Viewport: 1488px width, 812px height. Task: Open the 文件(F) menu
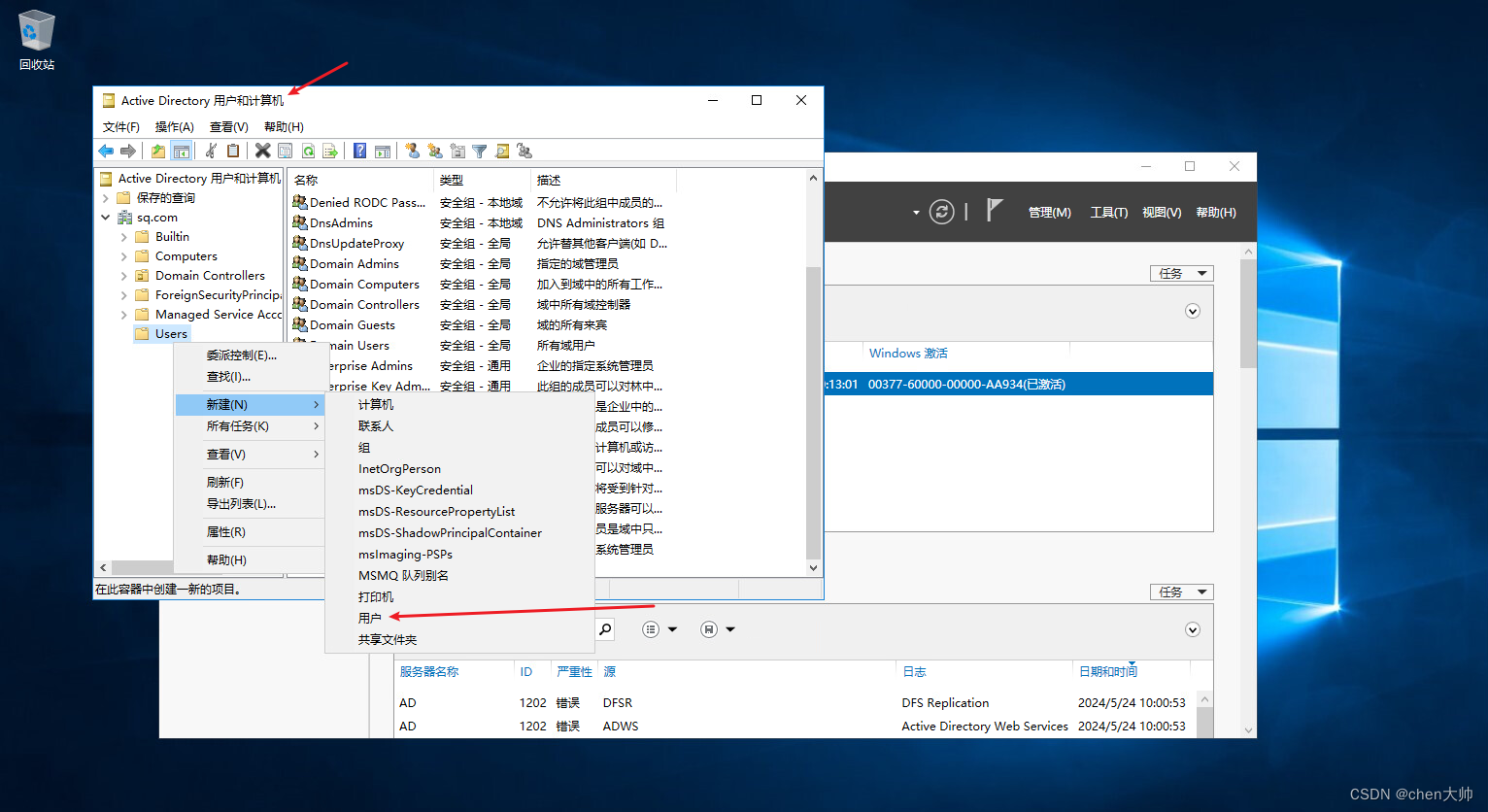121,127
